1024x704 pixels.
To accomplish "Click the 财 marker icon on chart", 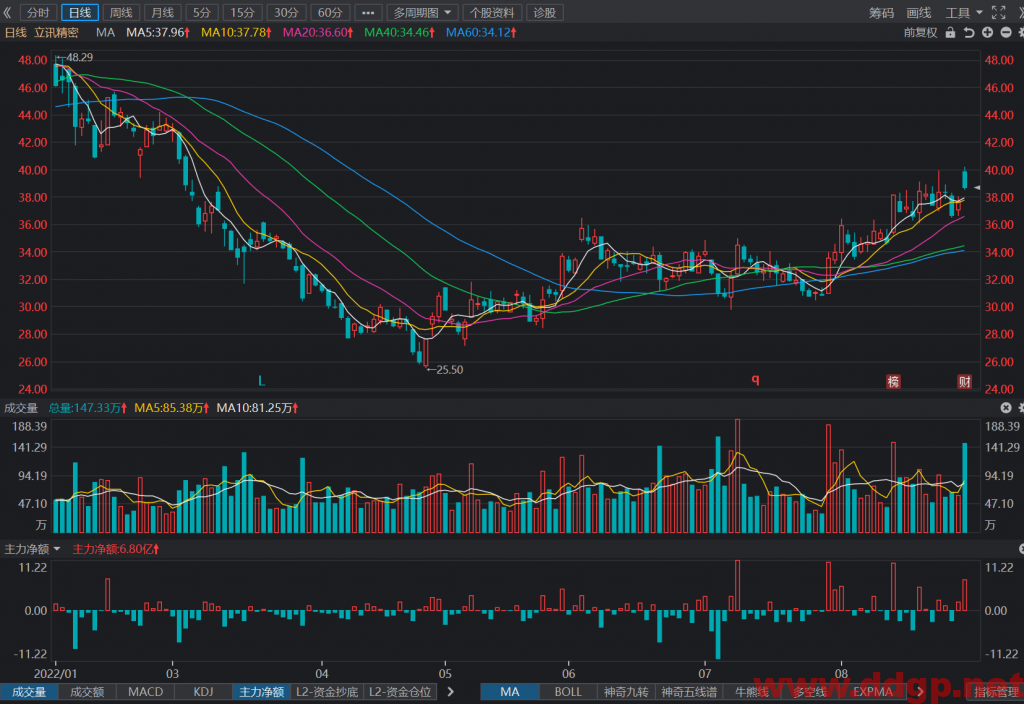I will (x=965, y=381).
